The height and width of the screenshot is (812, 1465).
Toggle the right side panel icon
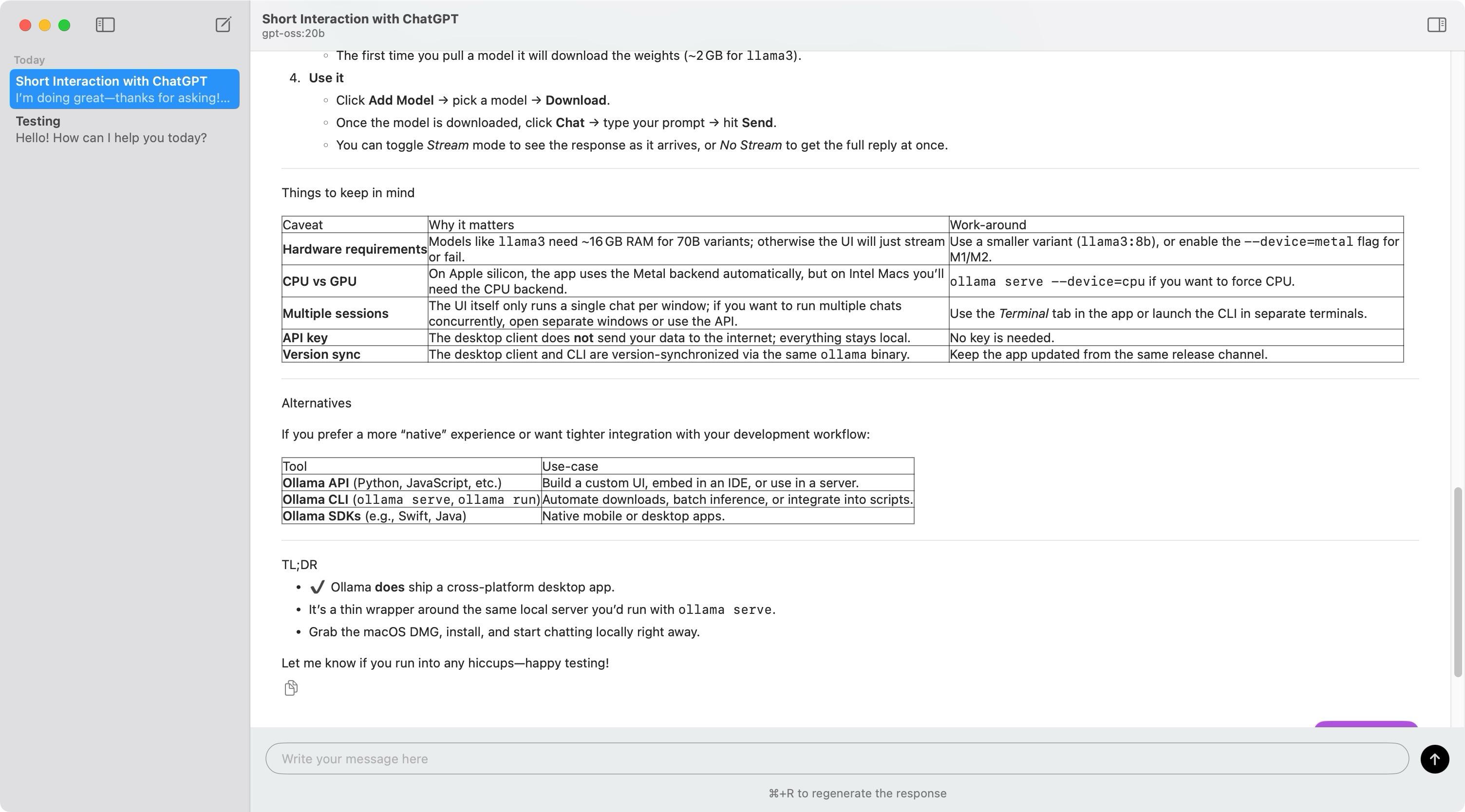click(1437, 24)
